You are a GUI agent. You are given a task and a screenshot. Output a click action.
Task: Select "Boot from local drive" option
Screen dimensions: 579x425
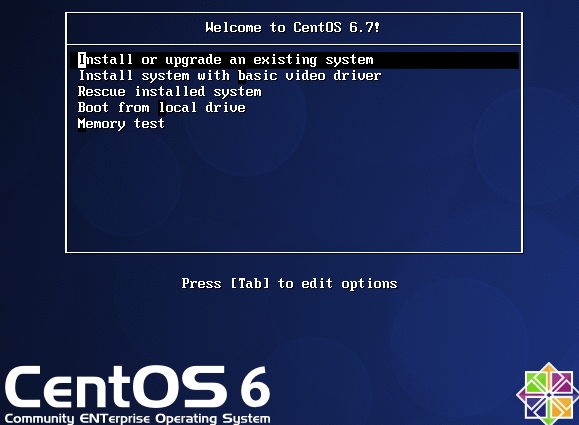point(162,107)
